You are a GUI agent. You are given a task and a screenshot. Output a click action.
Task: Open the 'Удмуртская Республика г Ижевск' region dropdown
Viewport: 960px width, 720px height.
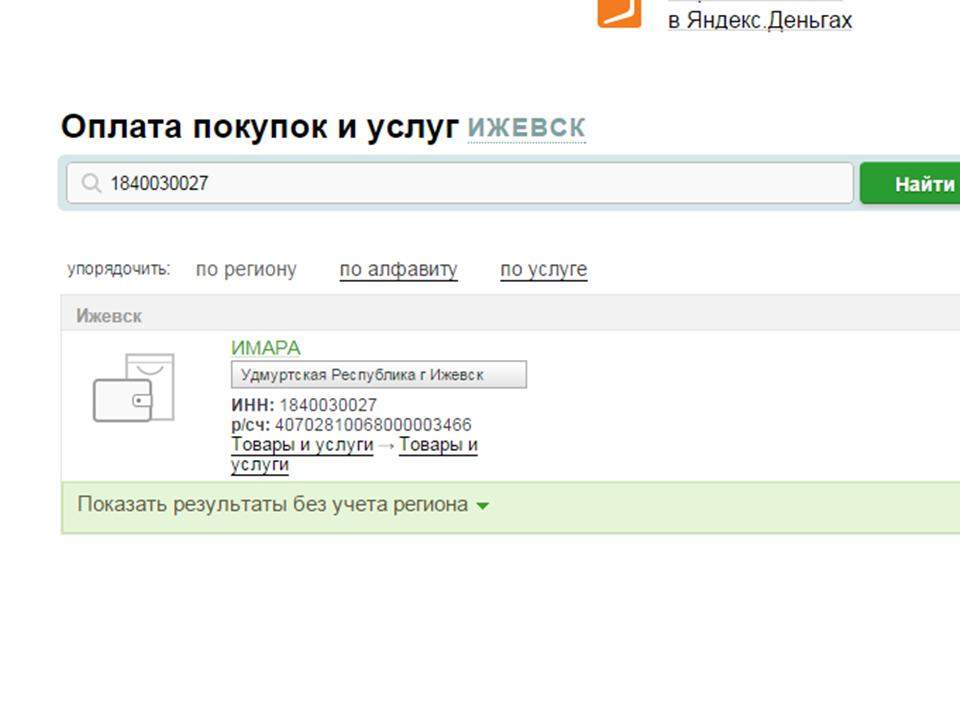378,375
